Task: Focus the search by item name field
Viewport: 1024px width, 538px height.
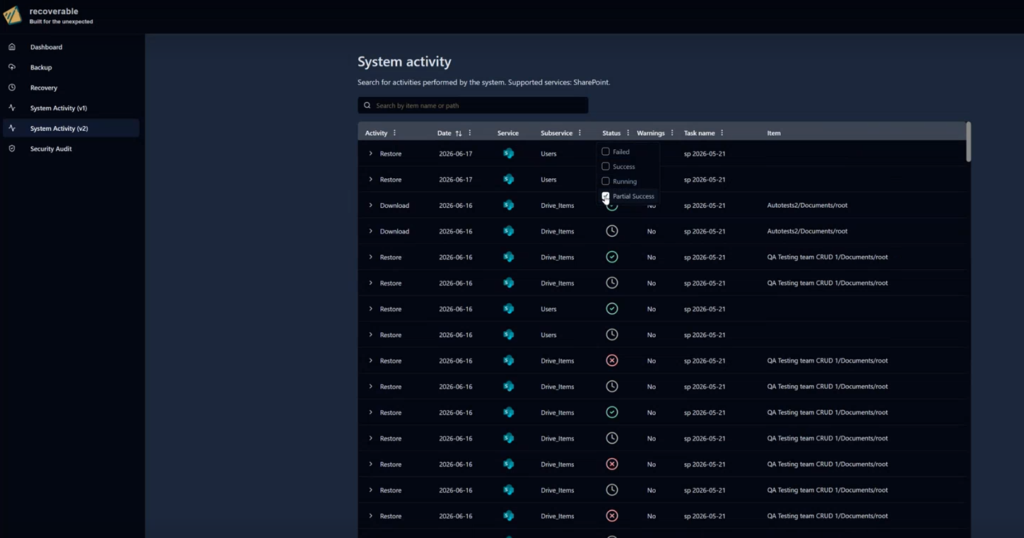Action: [x=473, y=105]
